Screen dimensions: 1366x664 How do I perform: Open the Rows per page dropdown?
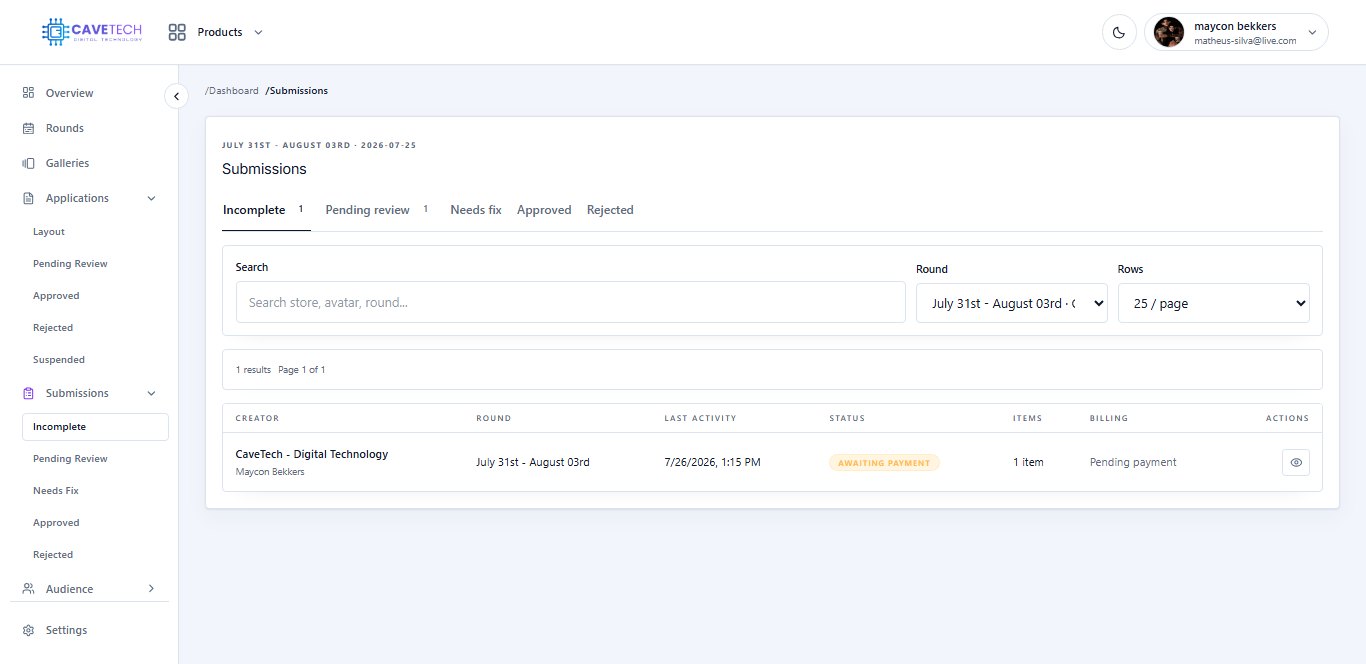coord(1214,303)
